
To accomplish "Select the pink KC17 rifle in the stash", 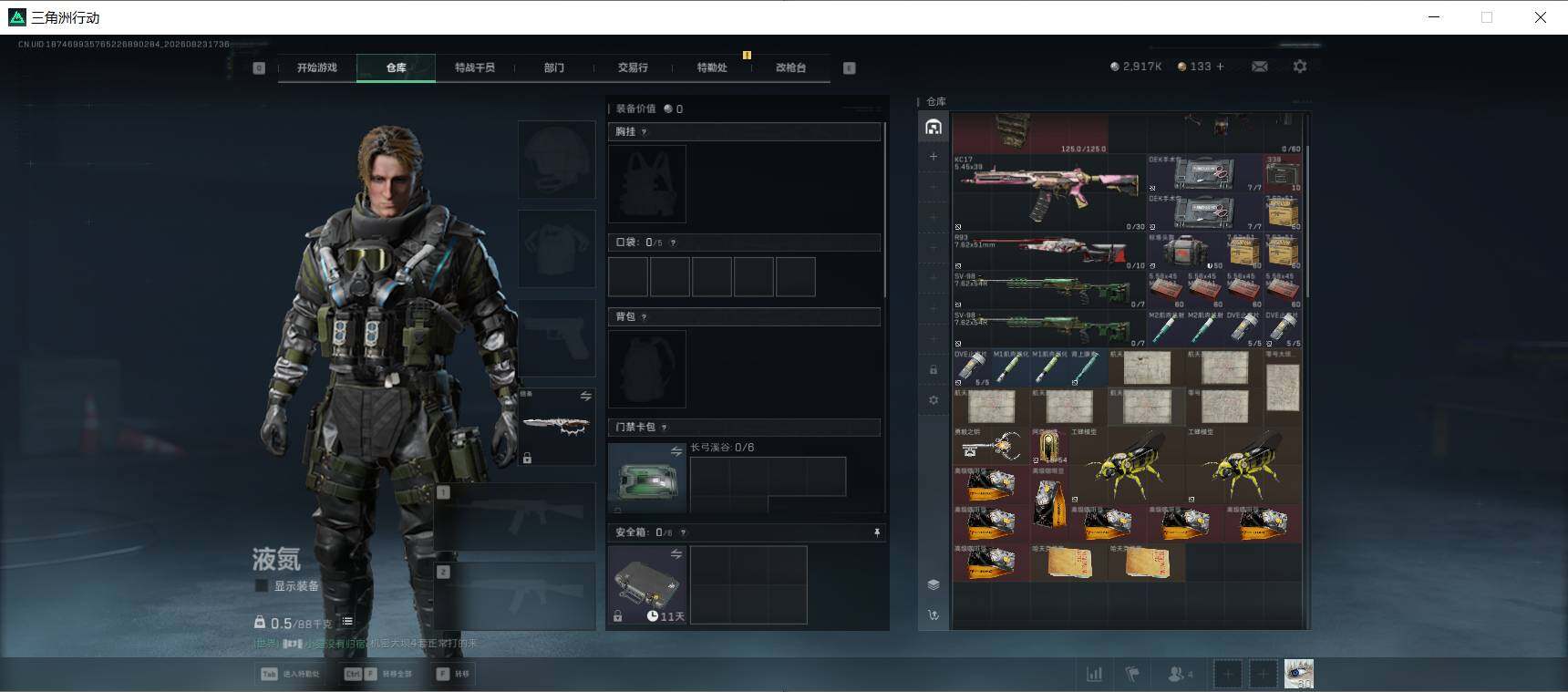I will (1049, 191).
